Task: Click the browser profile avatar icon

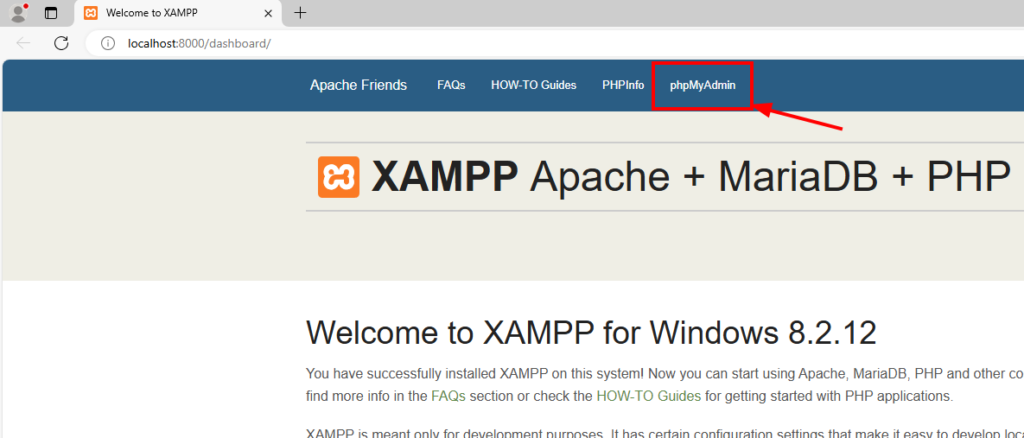Action: pos(18,13)
